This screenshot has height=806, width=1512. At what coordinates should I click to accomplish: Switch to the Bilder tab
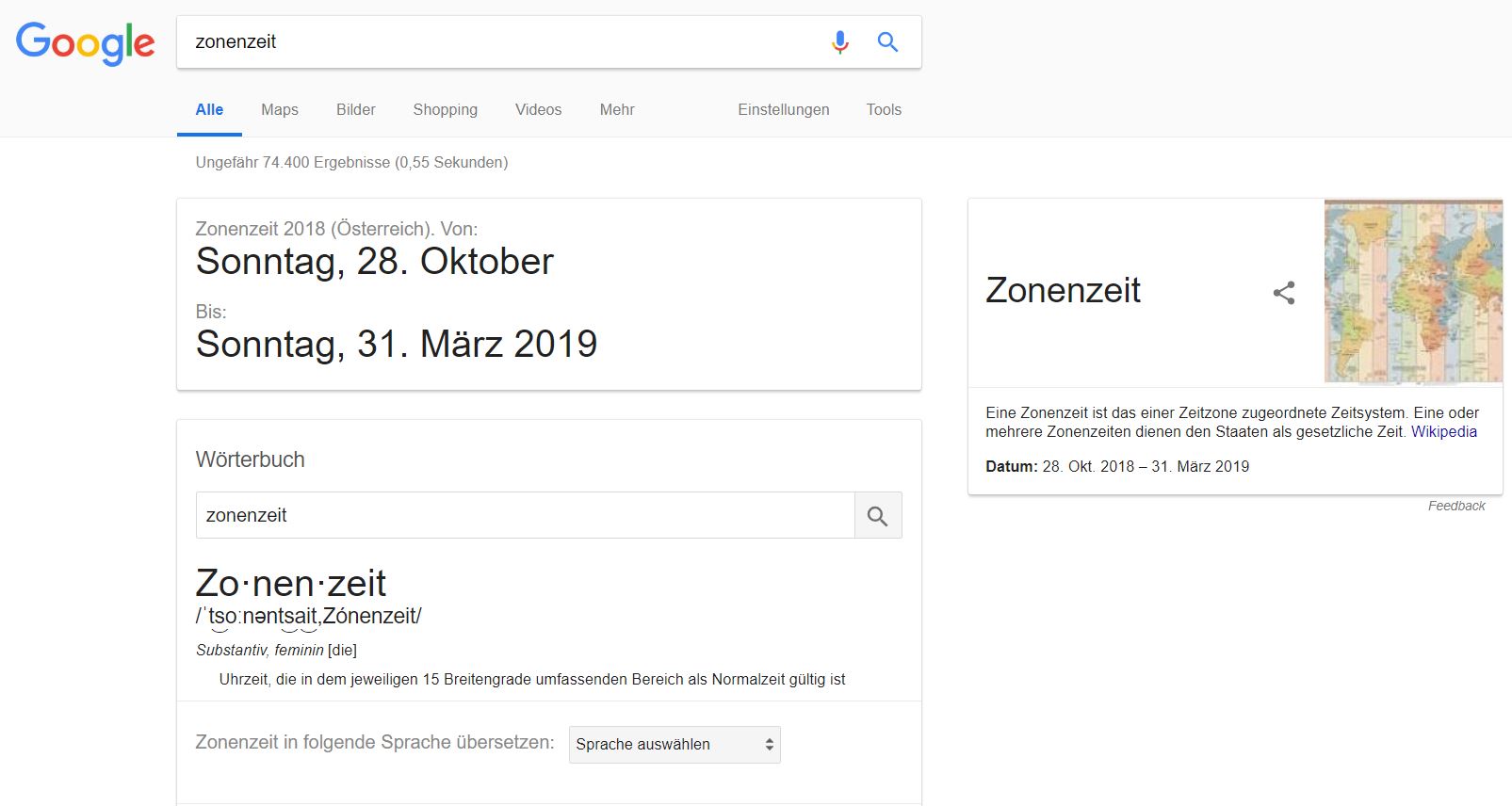(x=355, y=109)
